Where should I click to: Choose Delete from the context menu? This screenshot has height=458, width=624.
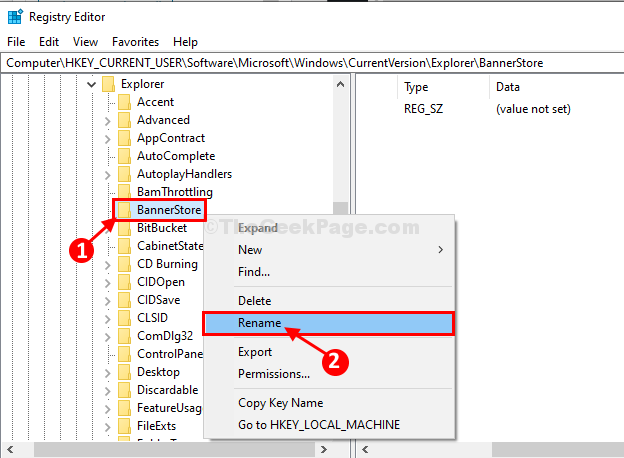(x=254, y=300)
